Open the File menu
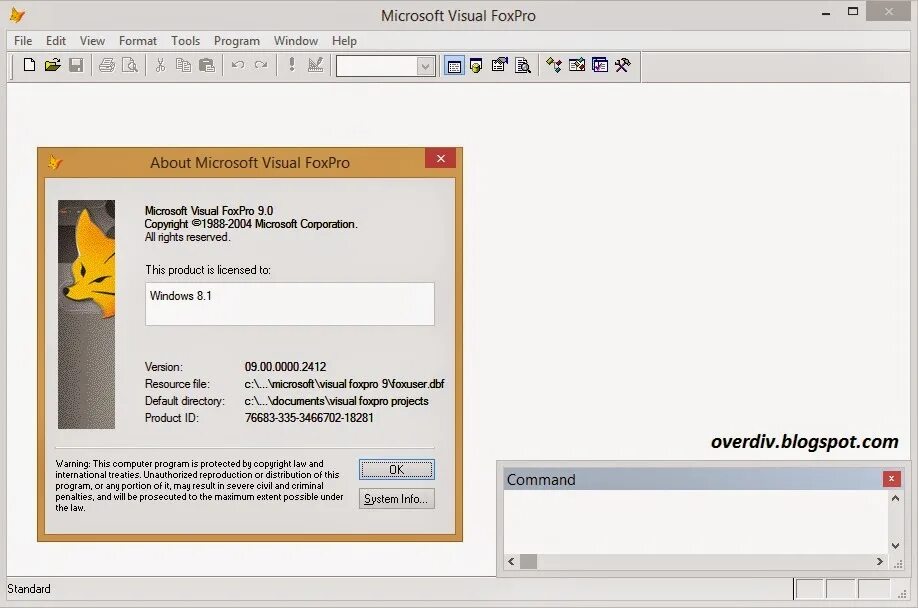The width and height of the screenshot is (918, 608). (23, 41)
